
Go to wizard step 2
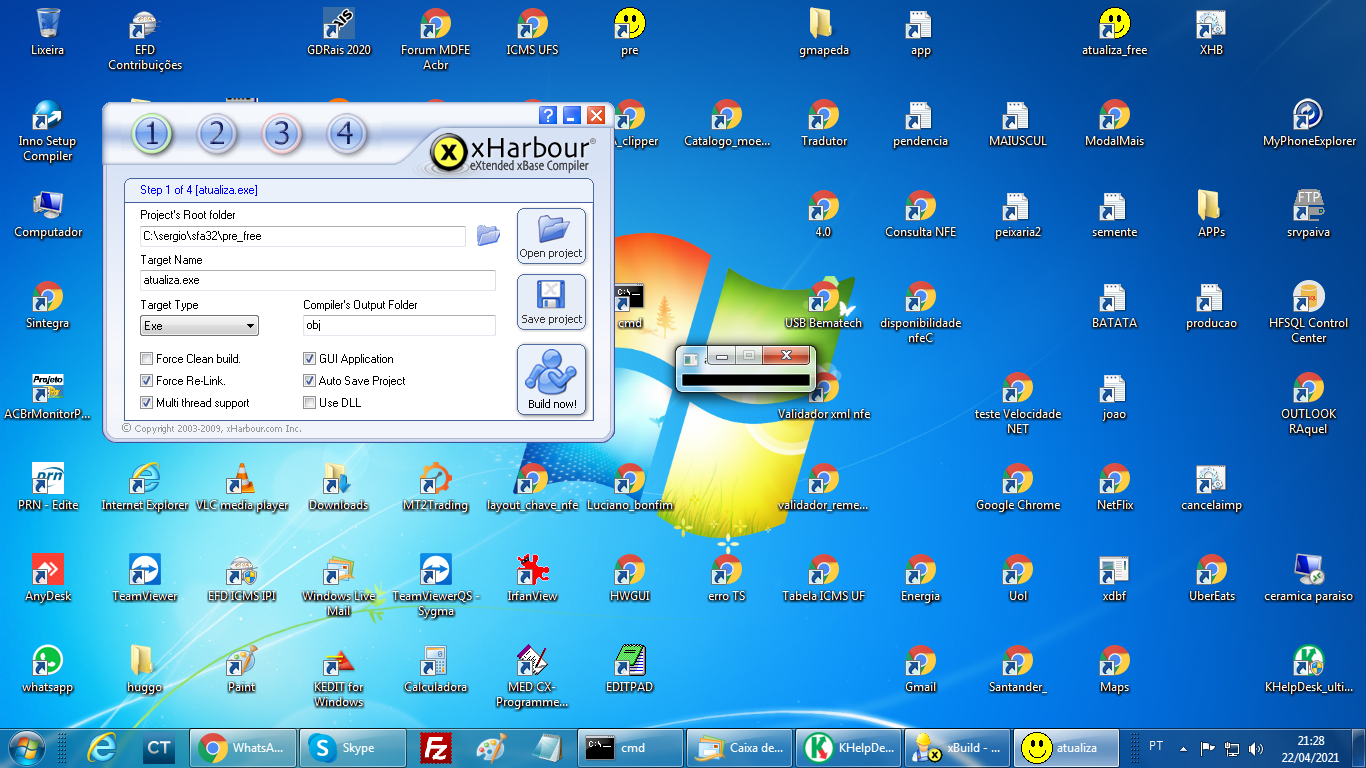click(x=217, y=134)
